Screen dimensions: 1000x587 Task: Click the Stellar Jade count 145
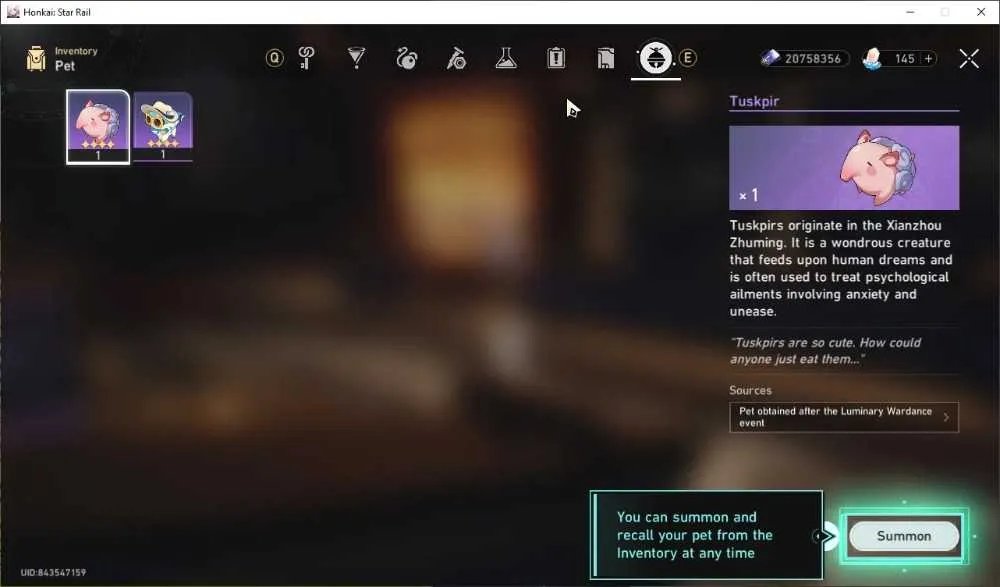pyautogui.click(x=905, y=59)
